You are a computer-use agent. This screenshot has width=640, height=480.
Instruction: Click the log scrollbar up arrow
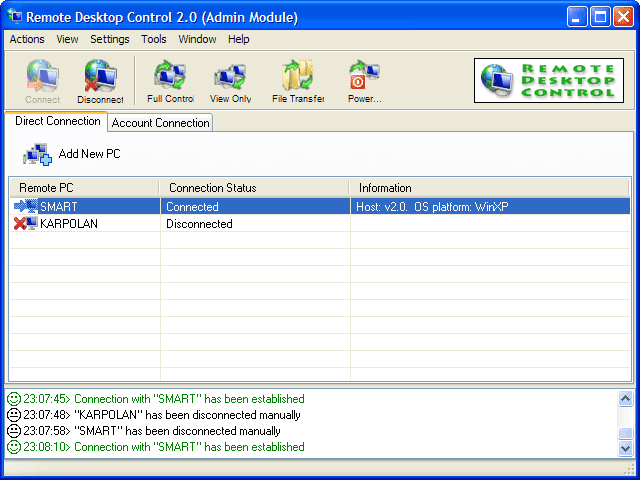(625, 398)
